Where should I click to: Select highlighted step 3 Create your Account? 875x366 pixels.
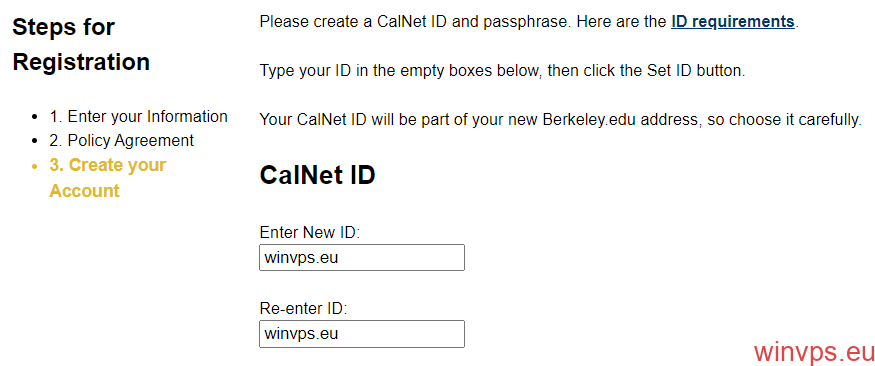click(108, 178)
